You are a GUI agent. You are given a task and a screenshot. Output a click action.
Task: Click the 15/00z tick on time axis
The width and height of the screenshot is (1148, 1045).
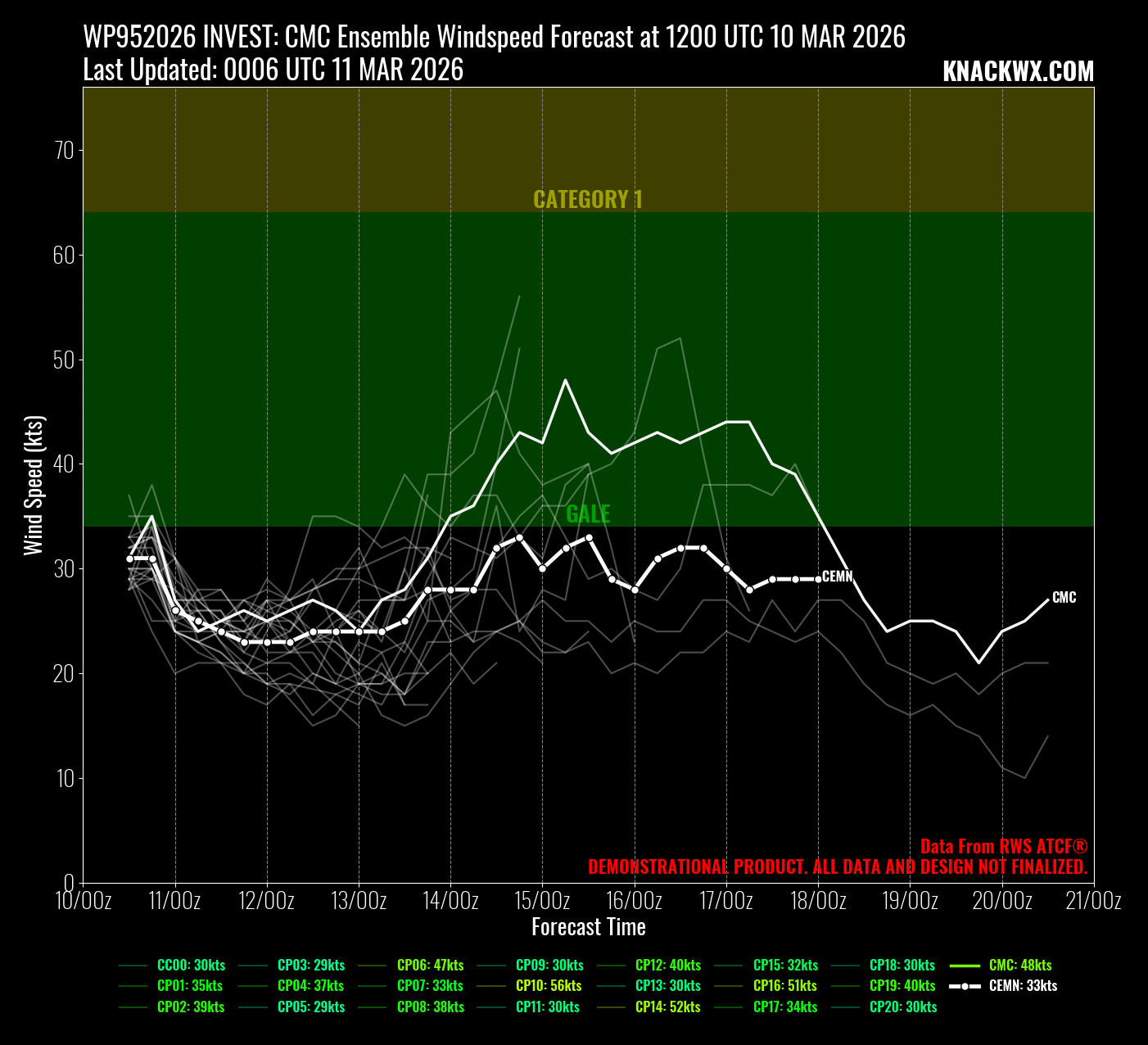[x=543, y=901]
